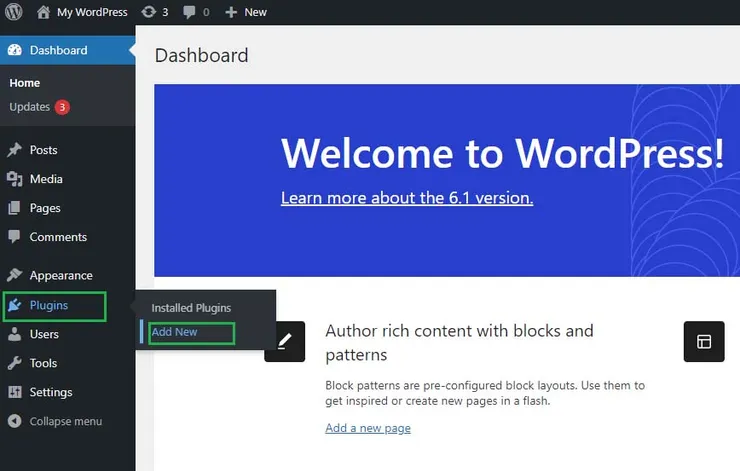This screenshot has width=740, height=471.
Task: Open the updates icon in admin bar
Action: 149,12
